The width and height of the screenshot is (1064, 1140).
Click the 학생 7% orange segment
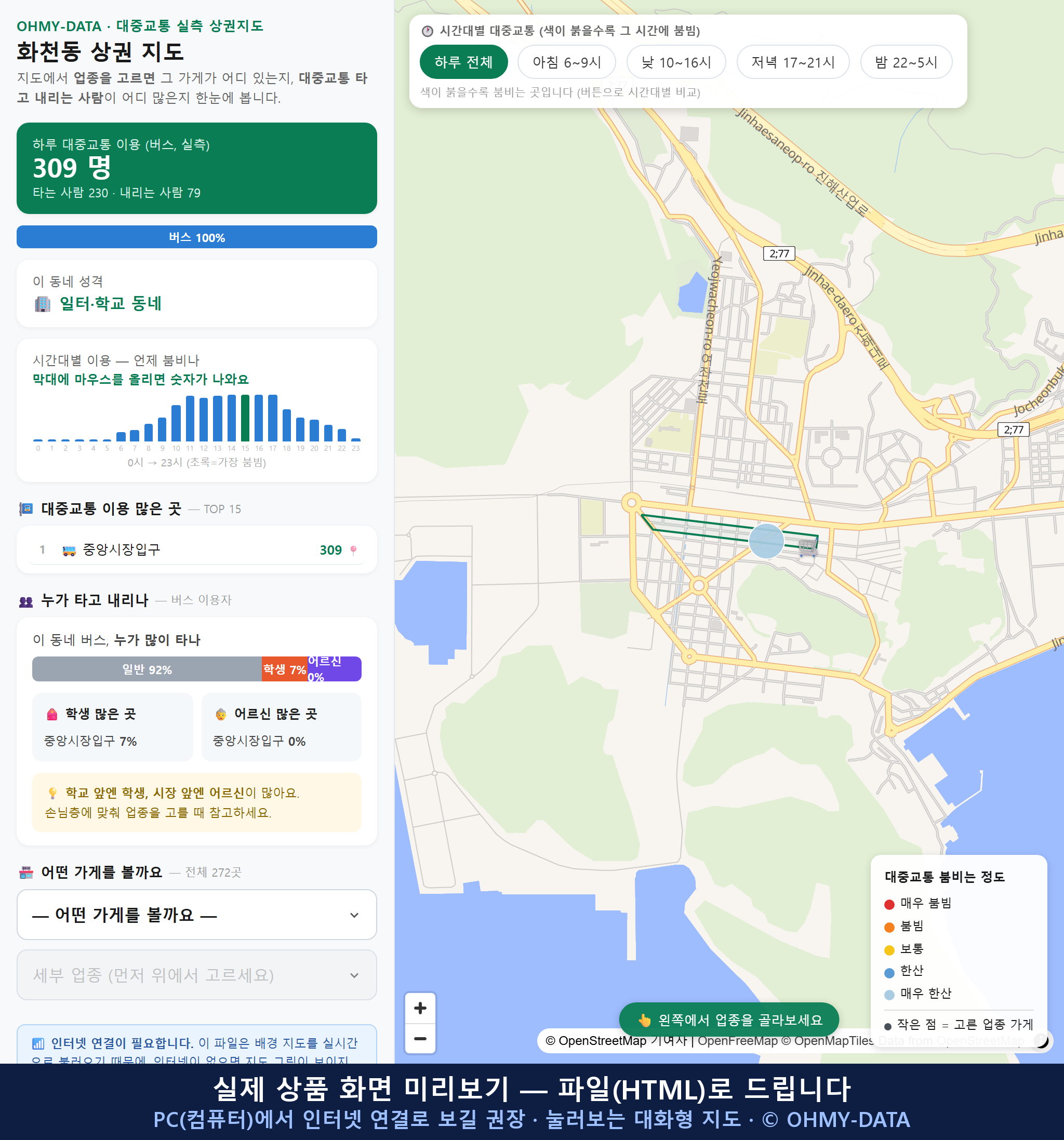point(284,669)
